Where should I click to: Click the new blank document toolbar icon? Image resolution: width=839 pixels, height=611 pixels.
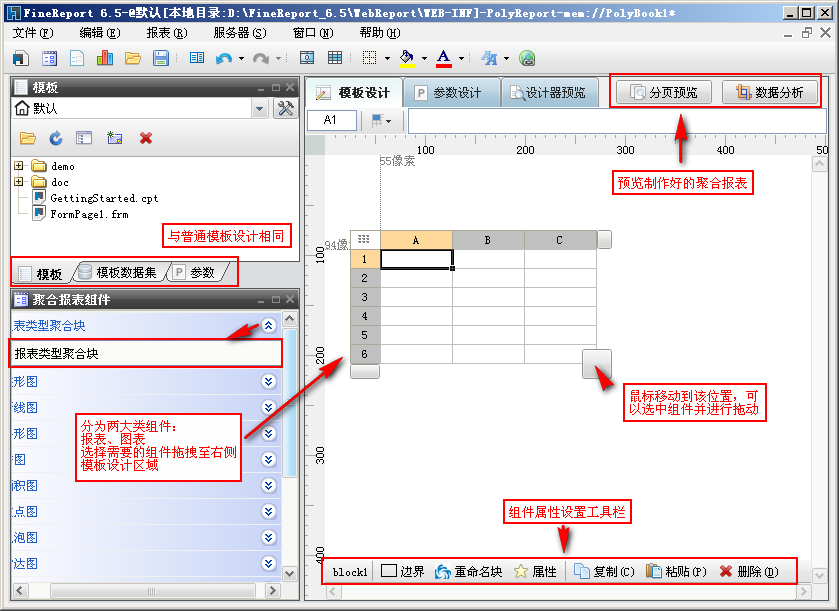[77, 58]
